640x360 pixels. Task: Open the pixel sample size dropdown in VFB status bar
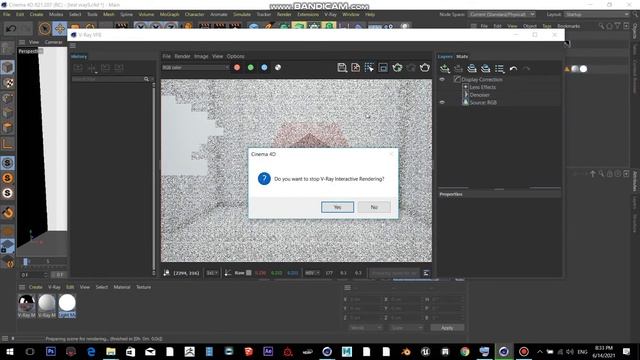[x=212, y=273]
